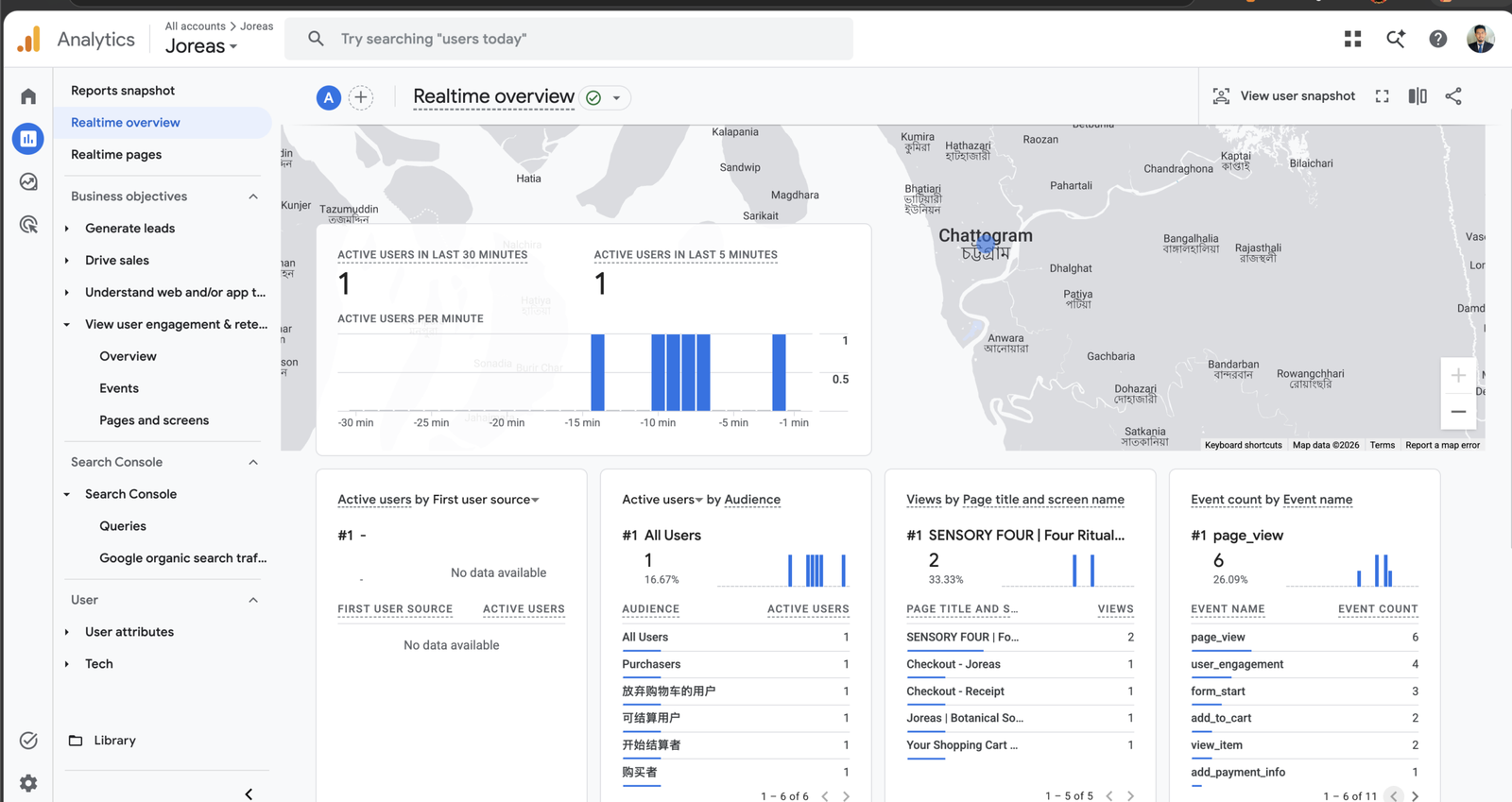1512x802 pixels.
Task: Click the -1 min bar in chart
Action: 779,372
